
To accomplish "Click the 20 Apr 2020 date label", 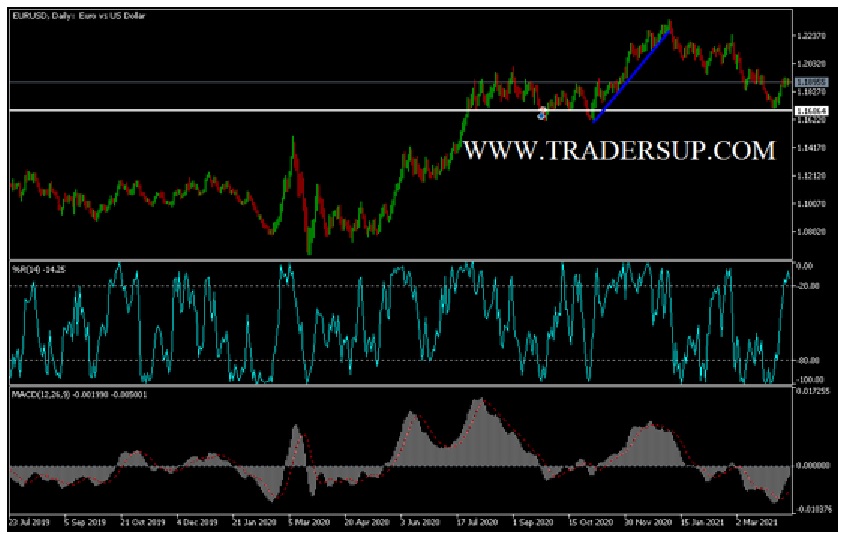I will 366,522.
